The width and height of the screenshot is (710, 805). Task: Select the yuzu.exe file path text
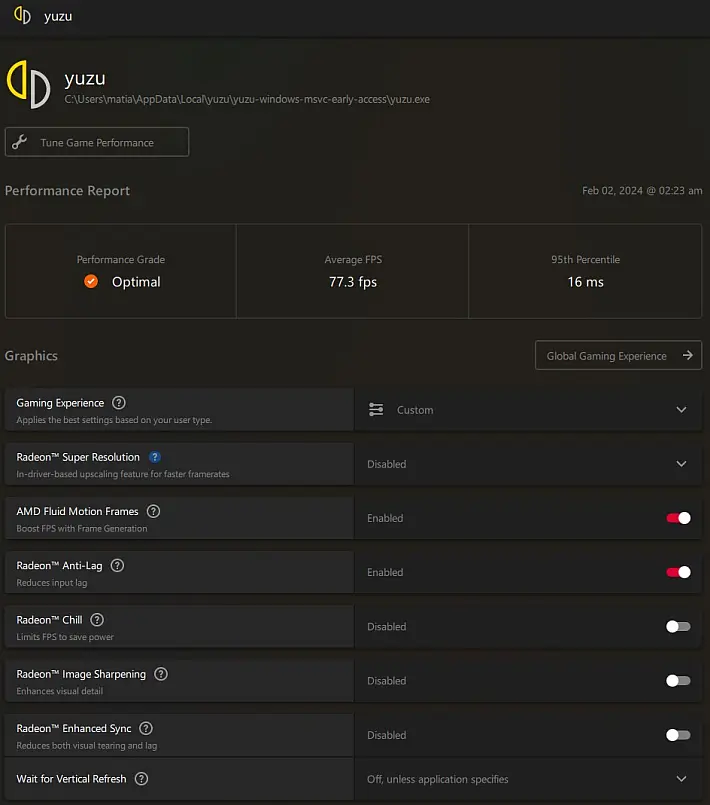pos(247,100)
